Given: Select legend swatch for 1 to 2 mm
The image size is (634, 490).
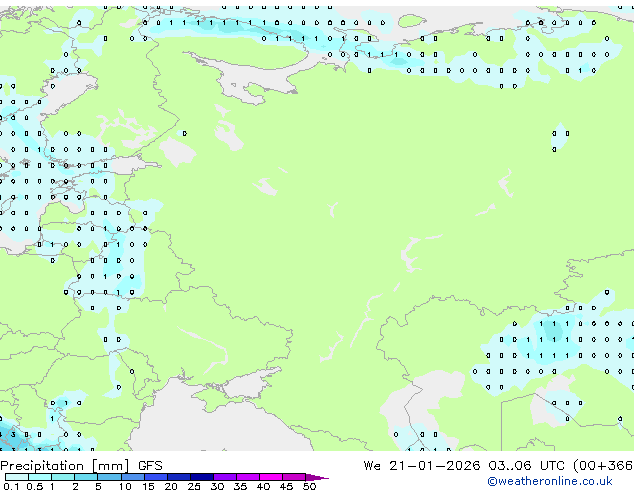Looking at the screenshot, I should [x=63, y=477].
